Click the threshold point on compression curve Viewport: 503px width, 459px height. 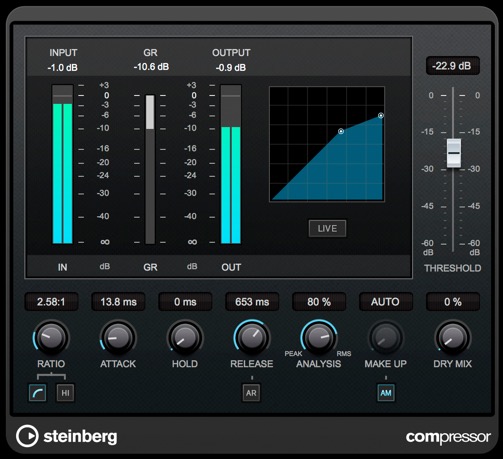click(341, 131)
